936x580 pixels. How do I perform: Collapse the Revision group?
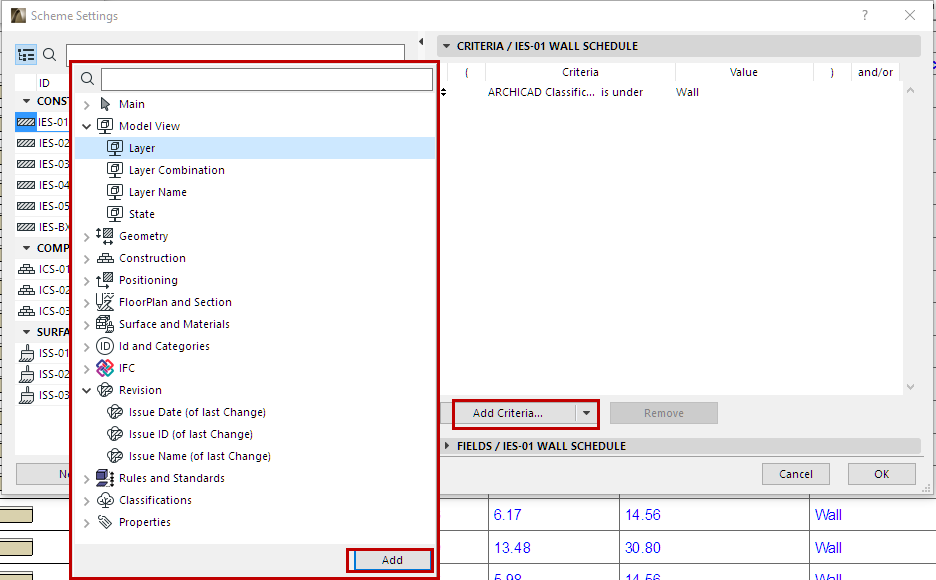87,391
